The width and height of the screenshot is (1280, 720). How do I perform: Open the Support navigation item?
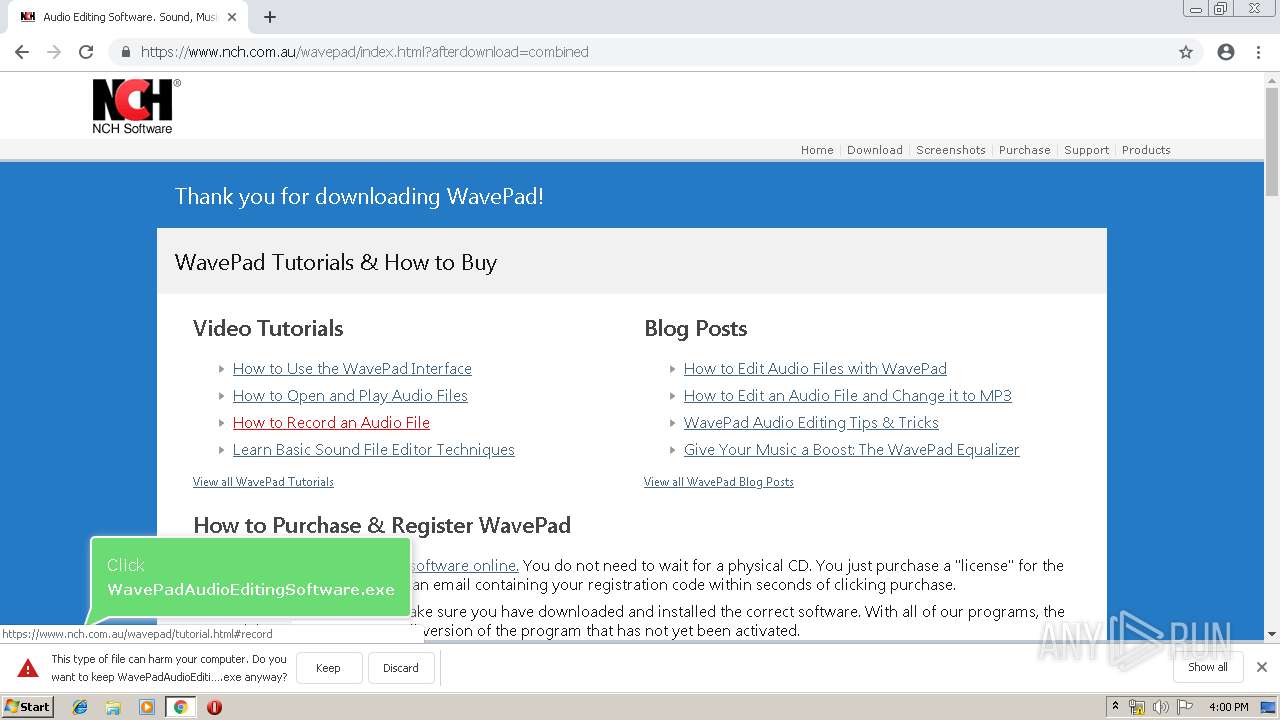1087,150
